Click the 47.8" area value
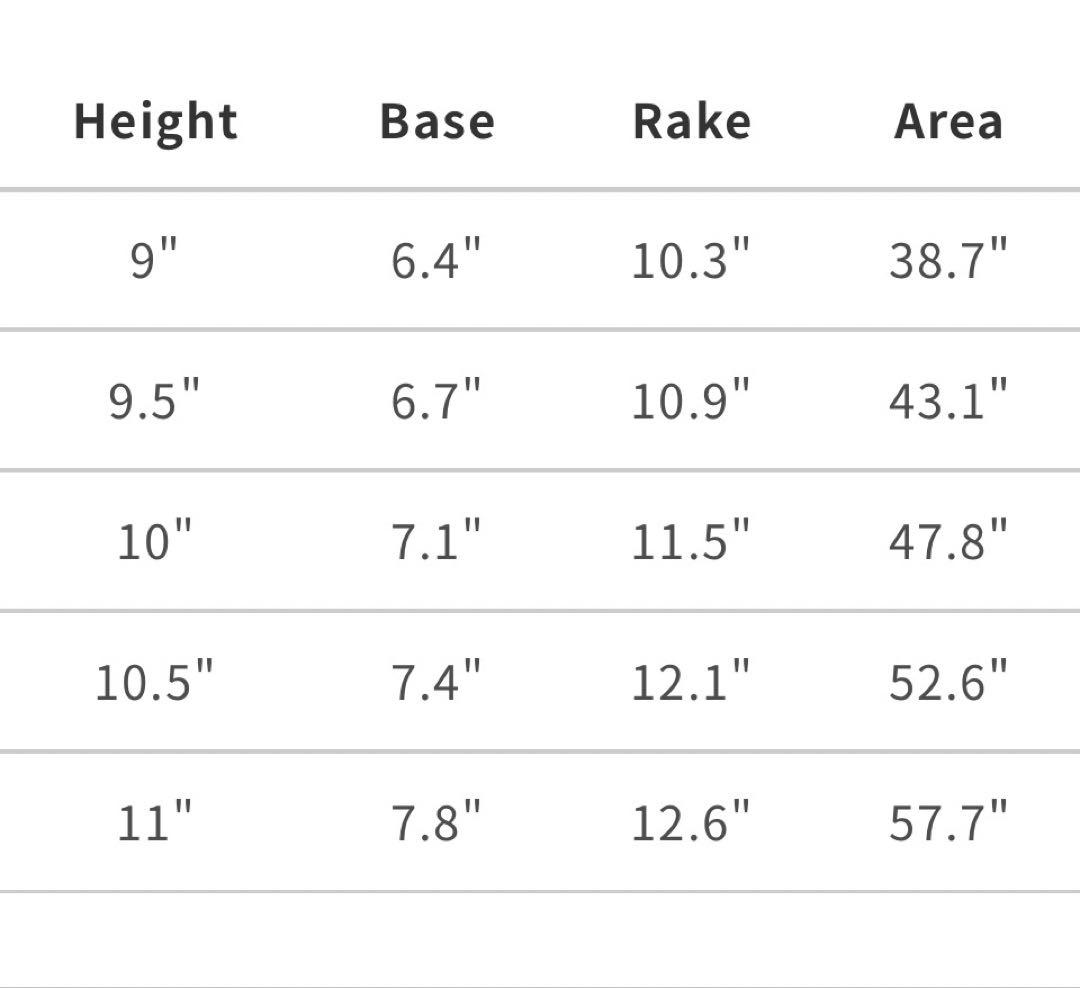The width and height of the screenshot is (1080, 988). coord(948,541)
